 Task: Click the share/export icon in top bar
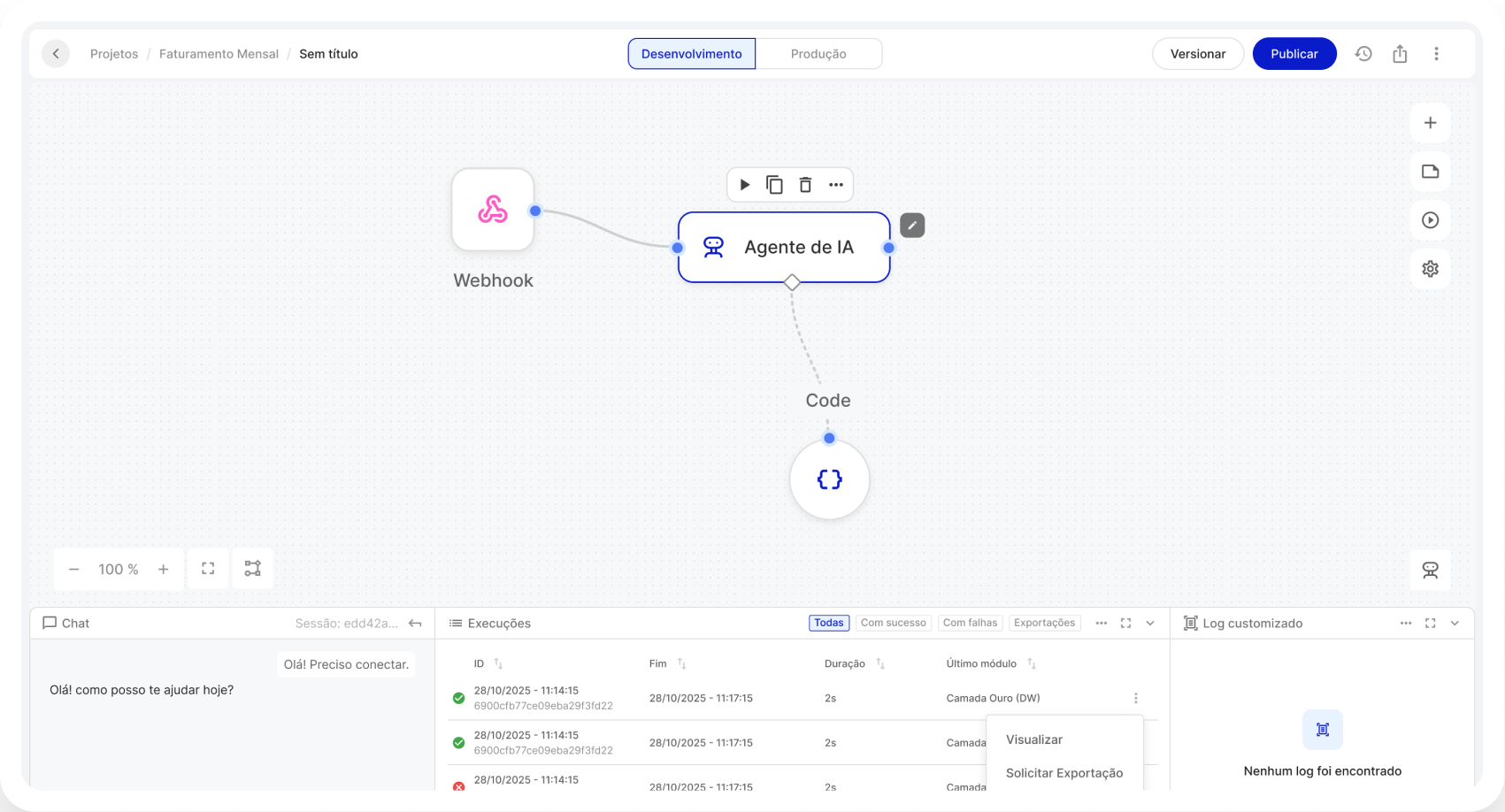(x=1400, y=54)
